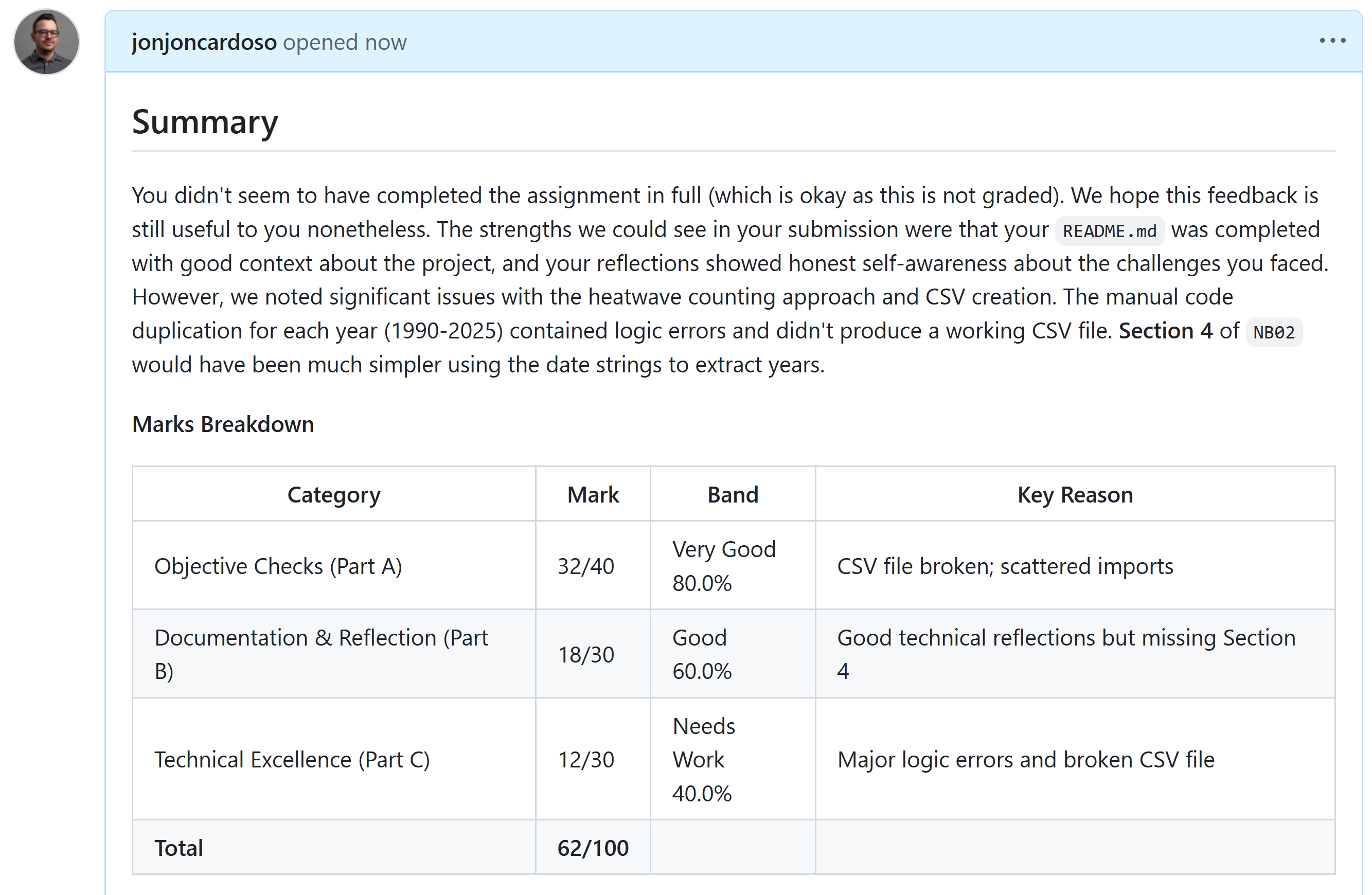
Task: Open the jonjoncardoso username link
Action: tap(204, 43)
